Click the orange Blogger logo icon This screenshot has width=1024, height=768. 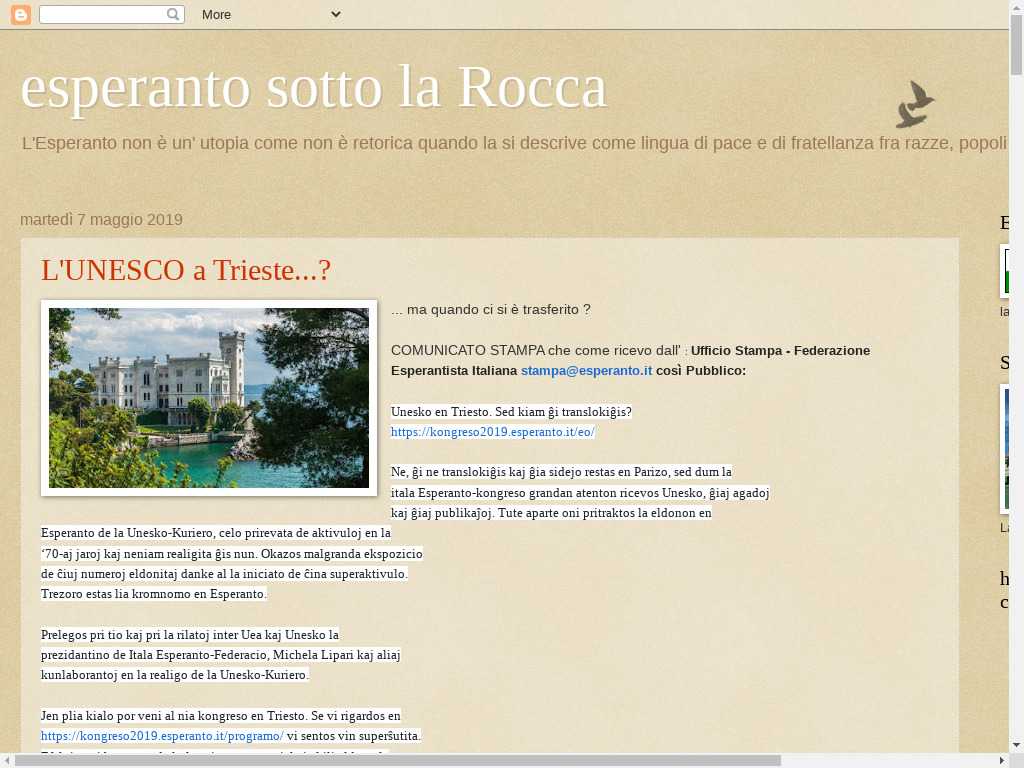point(21,14)
